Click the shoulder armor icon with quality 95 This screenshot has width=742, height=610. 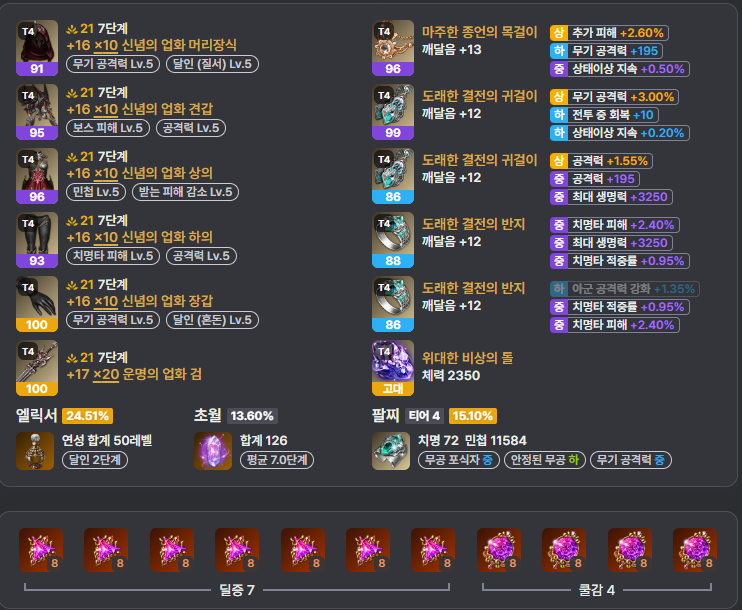point(37,112)
